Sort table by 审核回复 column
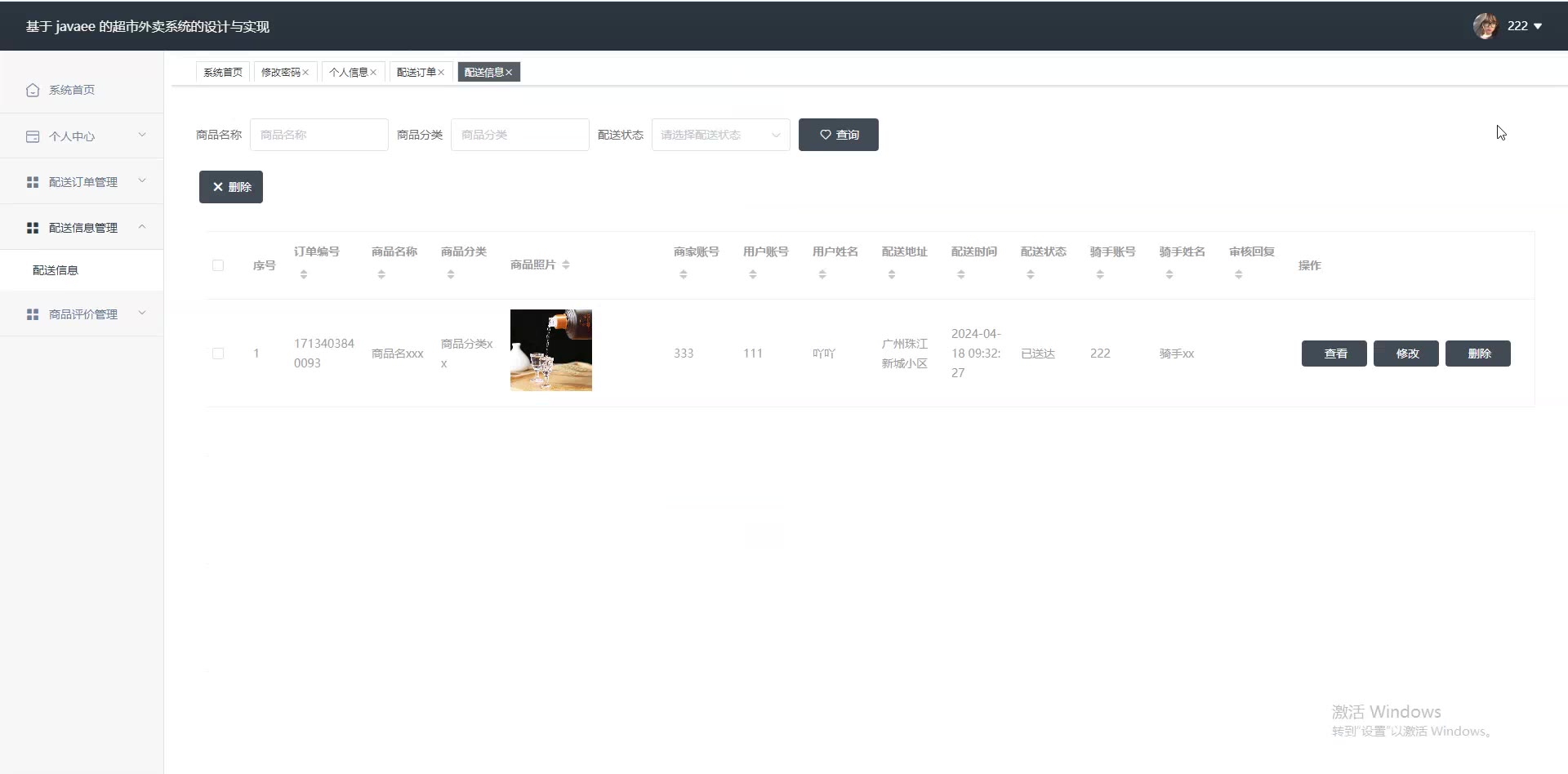 (1239, 274)
